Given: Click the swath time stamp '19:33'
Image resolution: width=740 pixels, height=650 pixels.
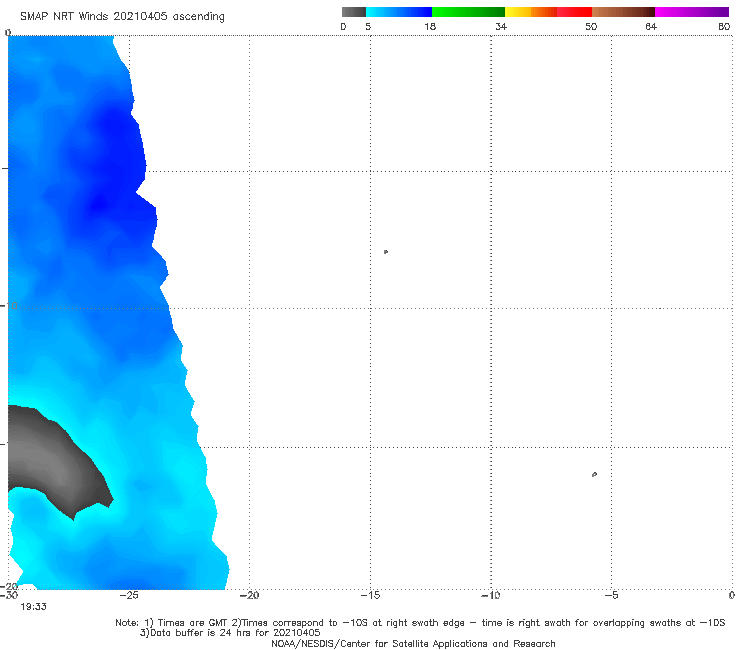Looking at the screenshot, I should (x=33, y=607).
